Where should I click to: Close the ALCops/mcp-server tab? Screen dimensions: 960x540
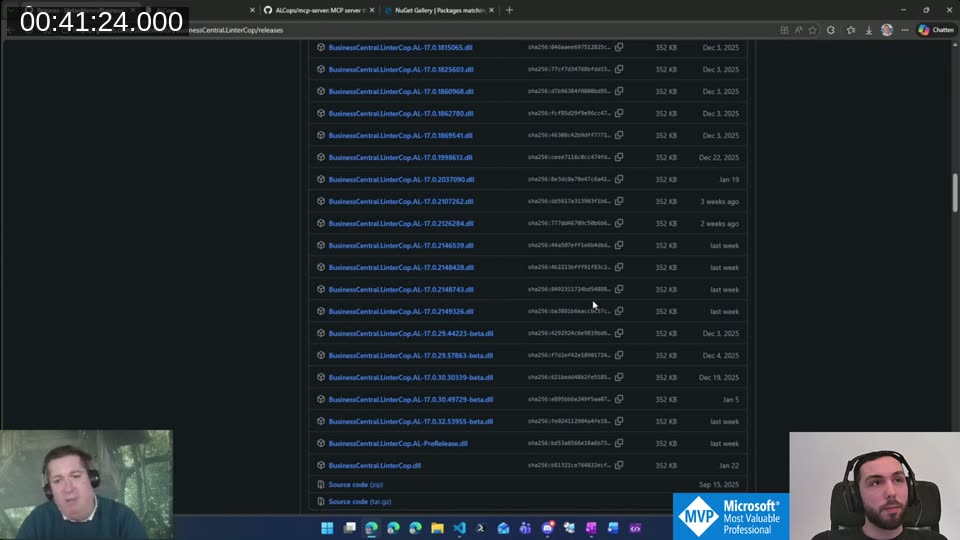[372, 10]
